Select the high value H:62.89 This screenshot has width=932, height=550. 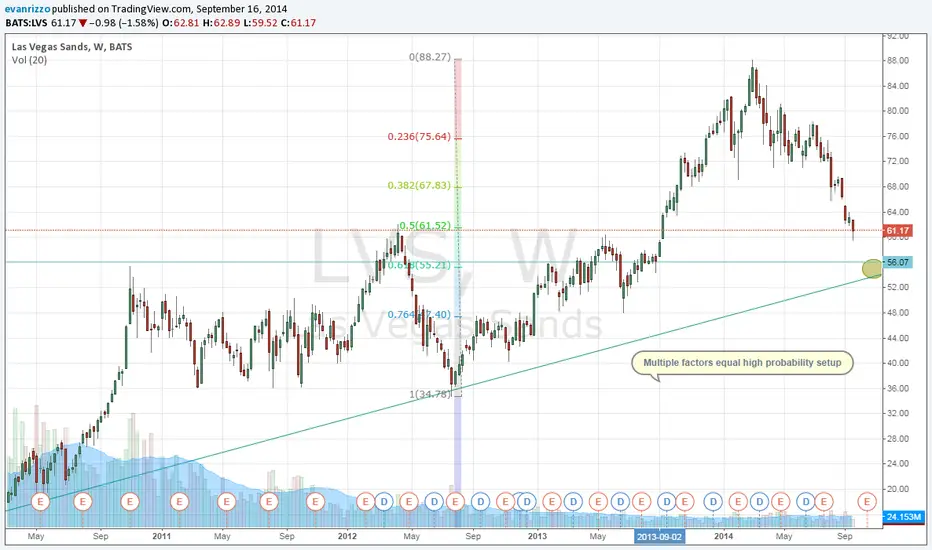[x=222, y=23]
